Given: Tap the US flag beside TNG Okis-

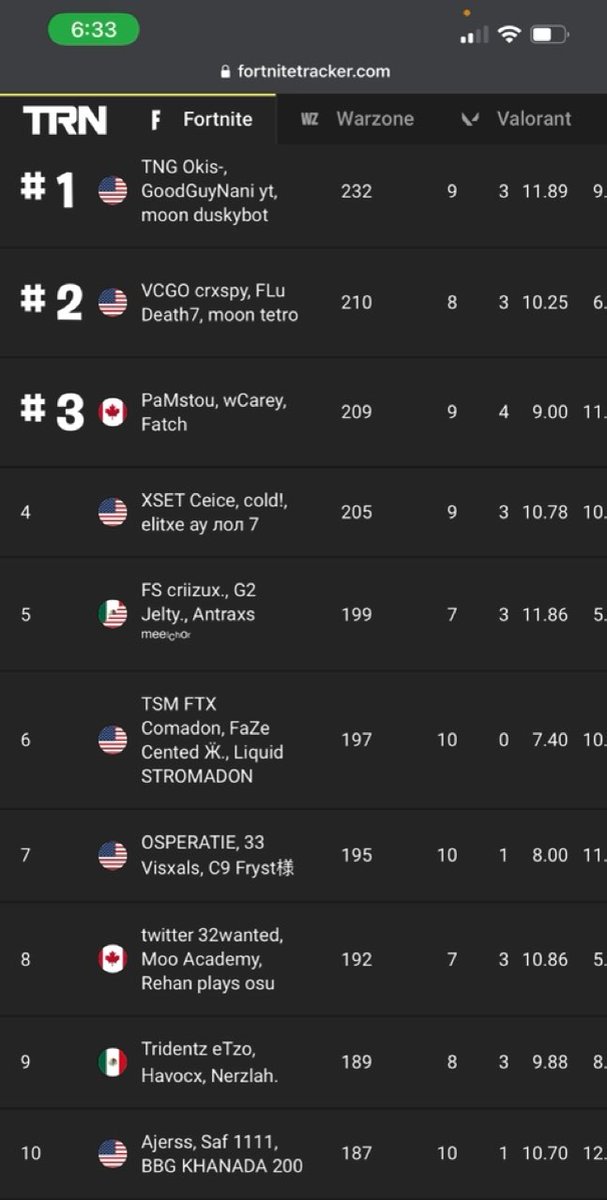Looking at the screenshot, I should [x=113, y=190].
